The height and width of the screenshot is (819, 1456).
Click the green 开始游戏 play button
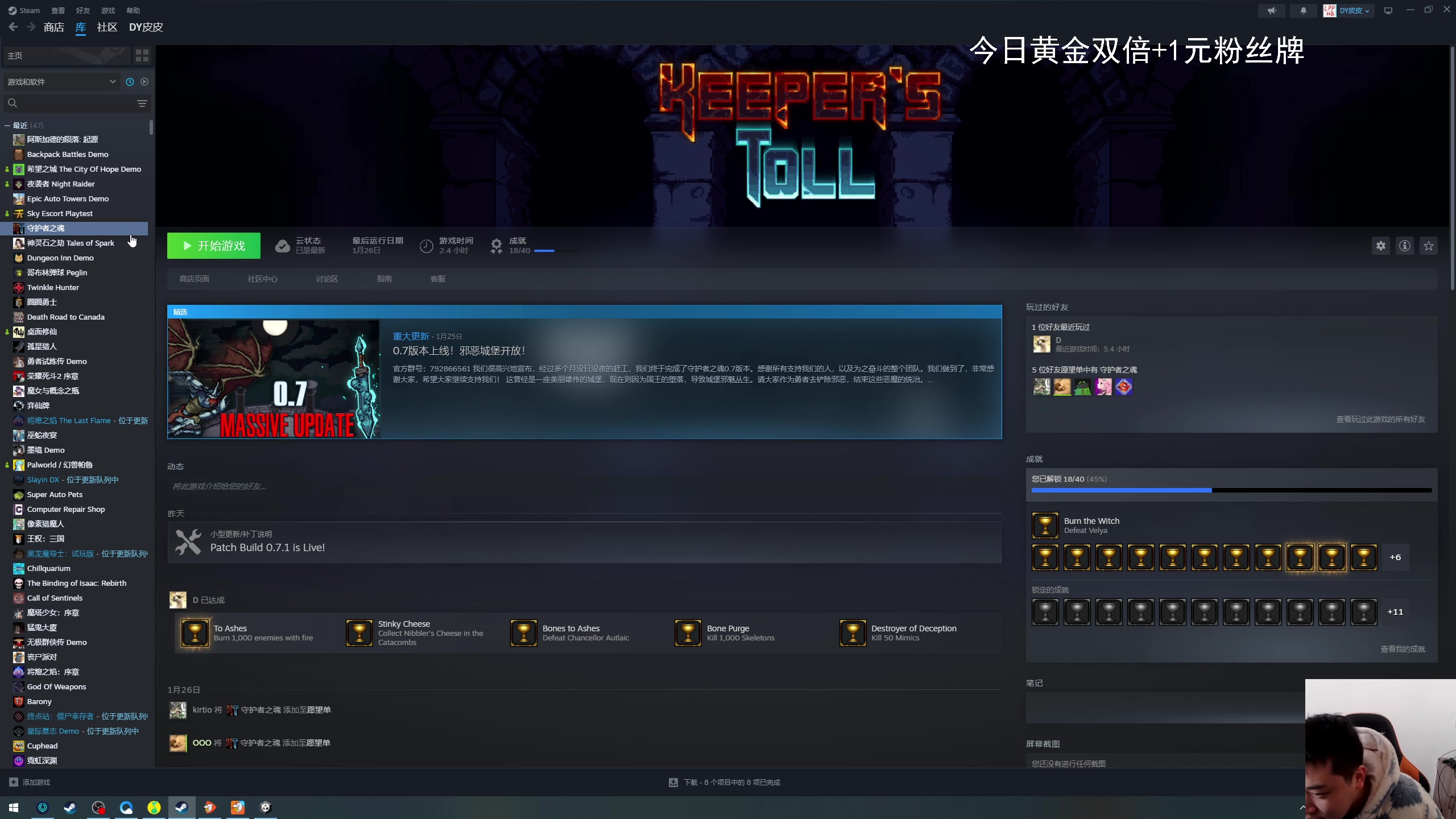click(214, 246)
